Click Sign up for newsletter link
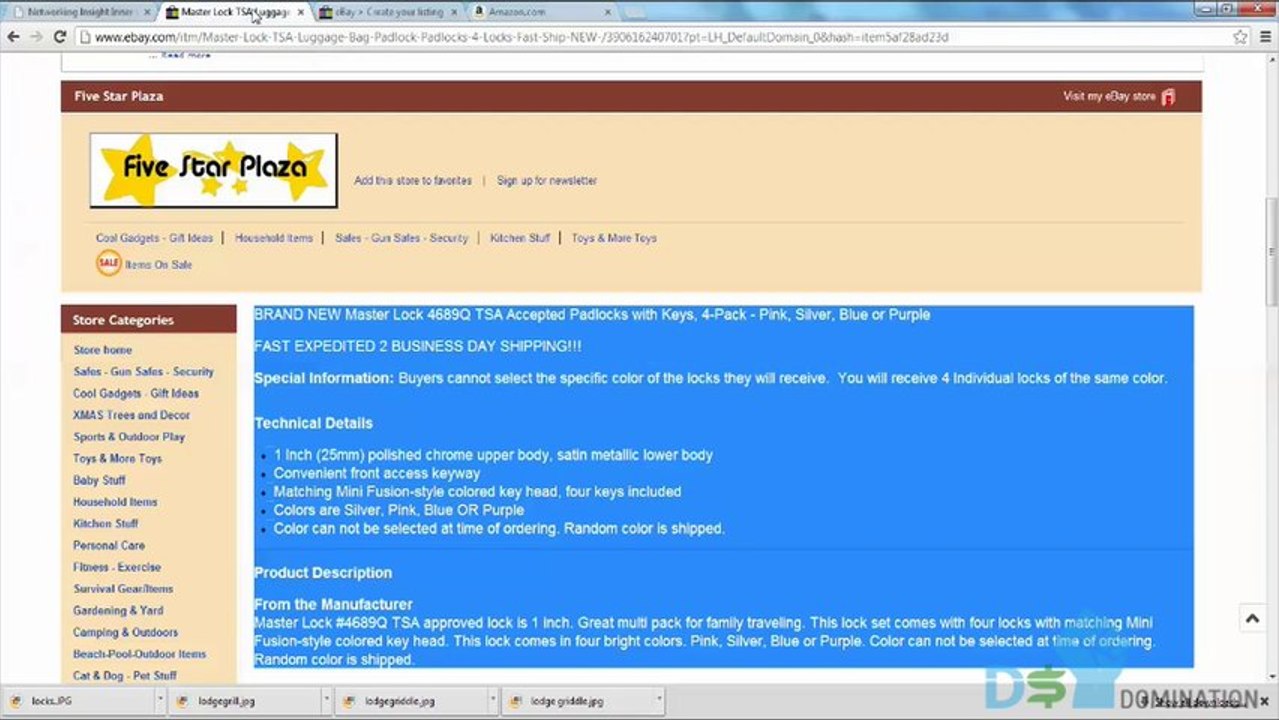This screenshot has width=1279, height=720. tap(547, 181)
